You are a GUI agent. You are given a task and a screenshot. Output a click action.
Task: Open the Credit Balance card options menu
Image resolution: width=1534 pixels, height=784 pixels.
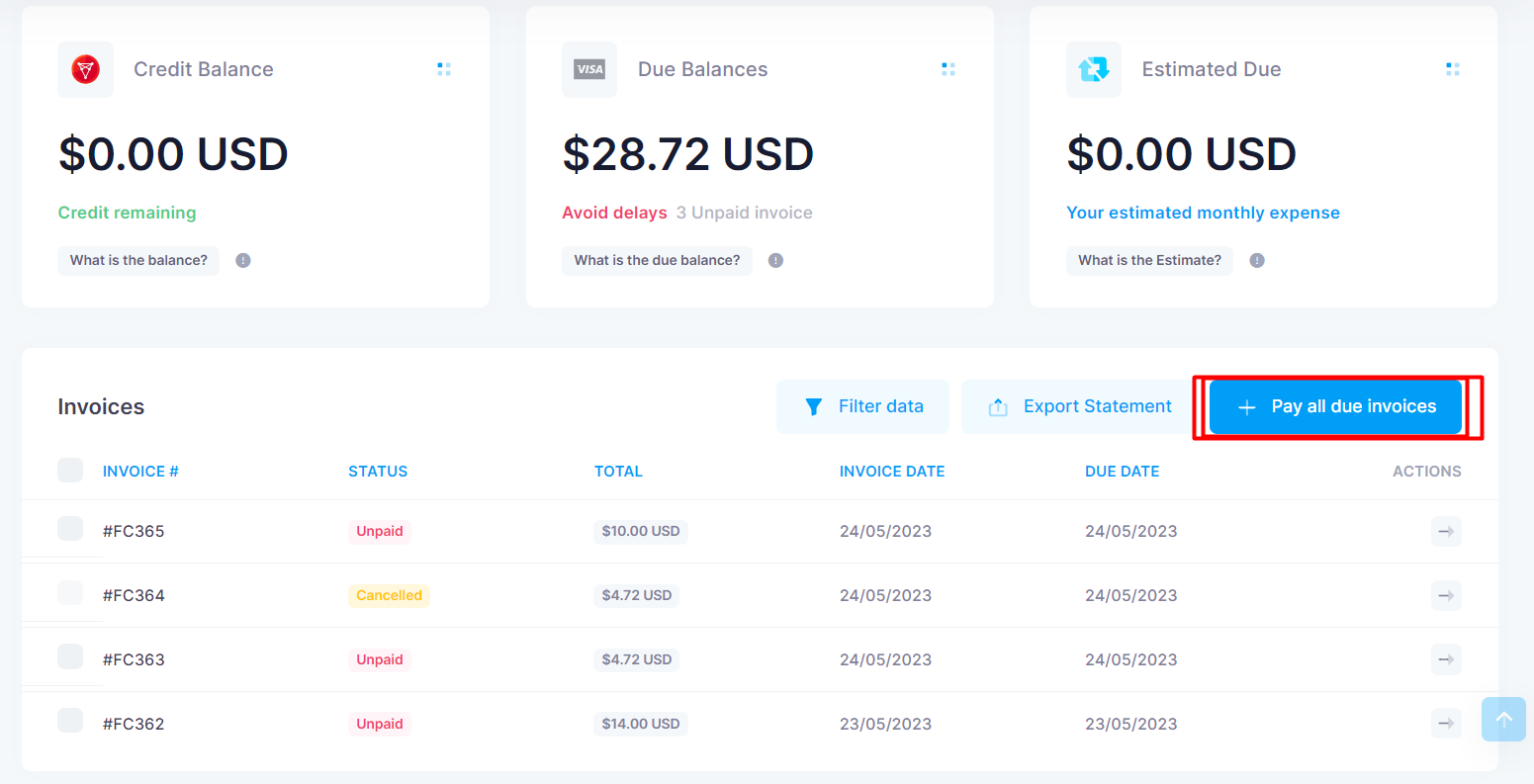444,69
